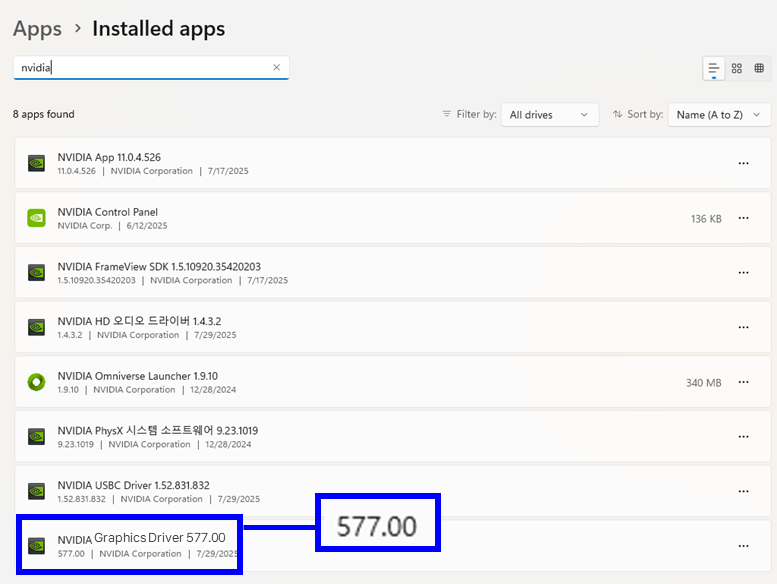Click the NVIDIA FrameView SDK icon
Viewport: 777px width, 584px height.
[36, 272]
